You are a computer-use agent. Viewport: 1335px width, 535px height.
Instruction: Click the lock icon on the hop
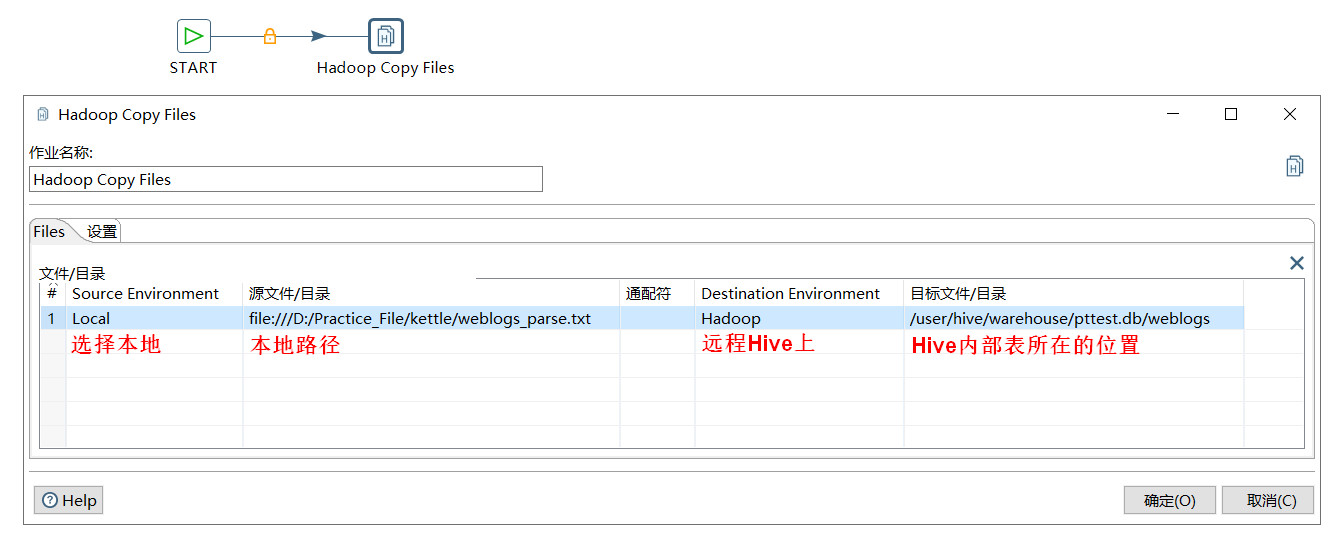tap(269, 36)
